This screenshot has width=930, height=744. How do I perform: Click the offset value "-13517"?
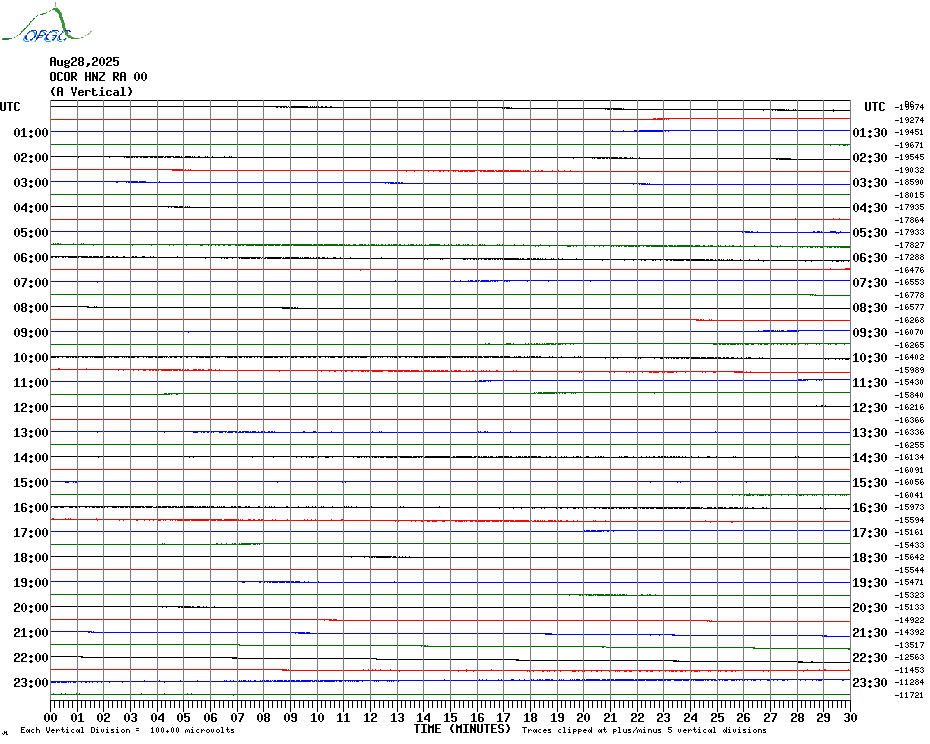[909, 645]
